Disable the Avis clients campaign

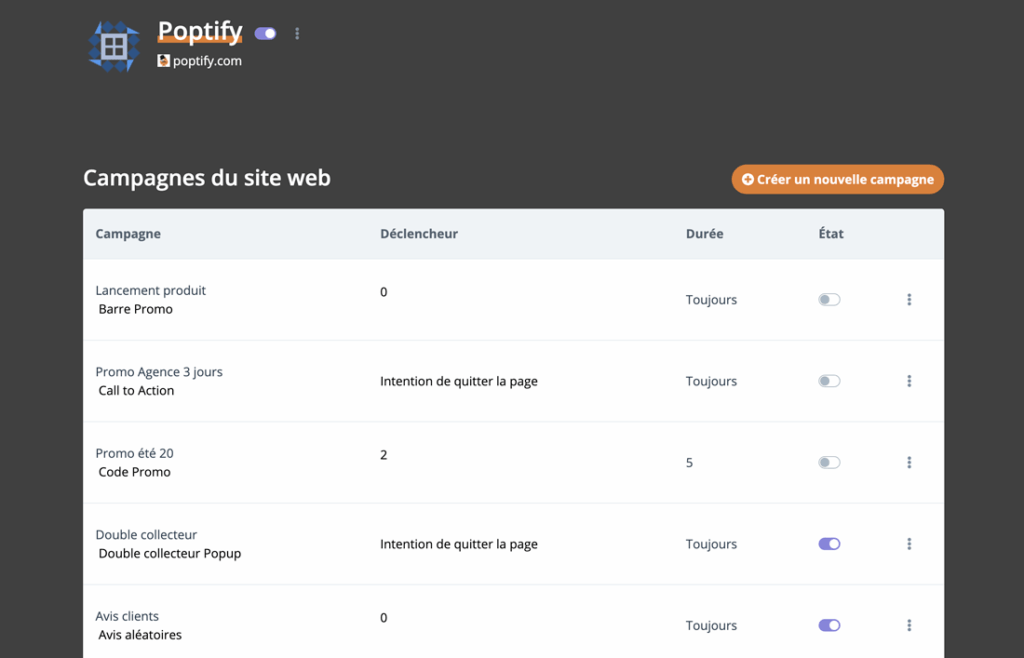pos(829,625)
